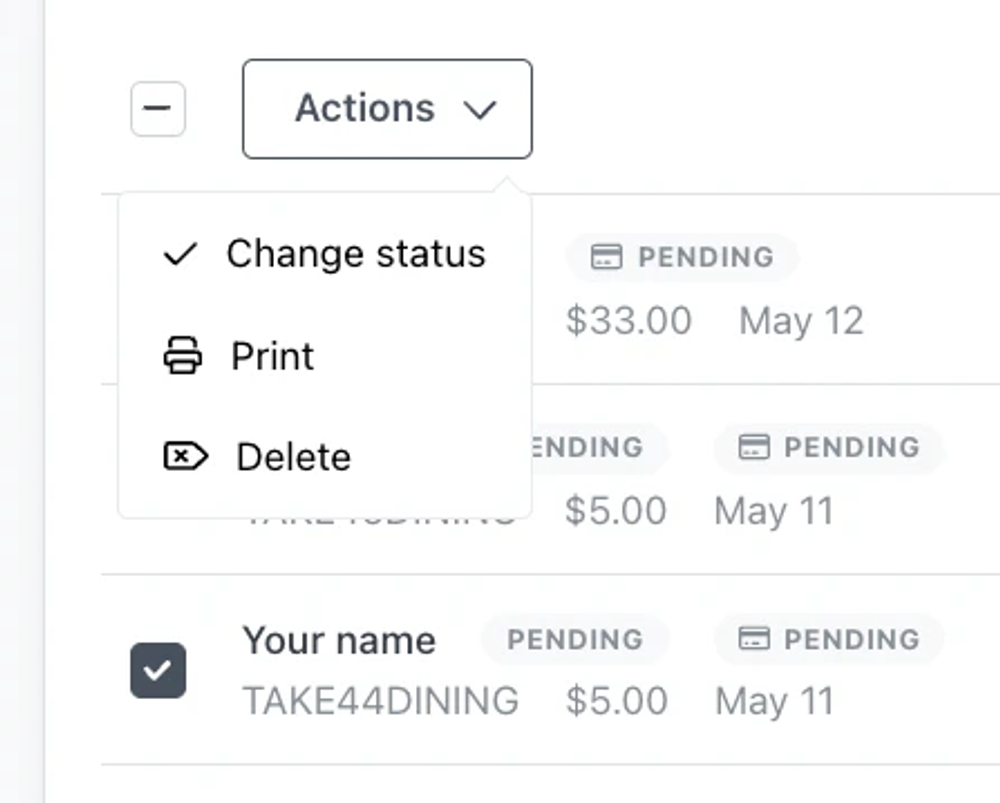Click the printer icon in Actions menu
Image resolution: width=1000 pixels, height=803 pixels.
(x=183, y=355)
